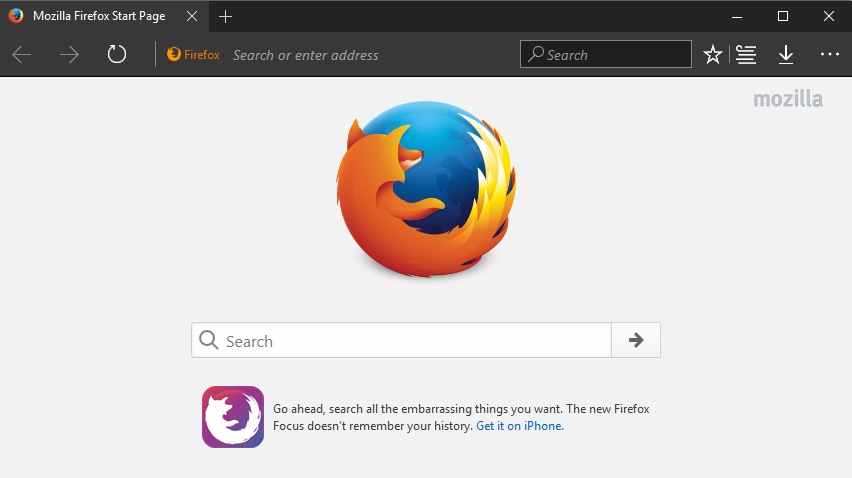This screenshot has width=852, height=478.
Task: Open the bookmarks list icon
Action: click(746, 54)
